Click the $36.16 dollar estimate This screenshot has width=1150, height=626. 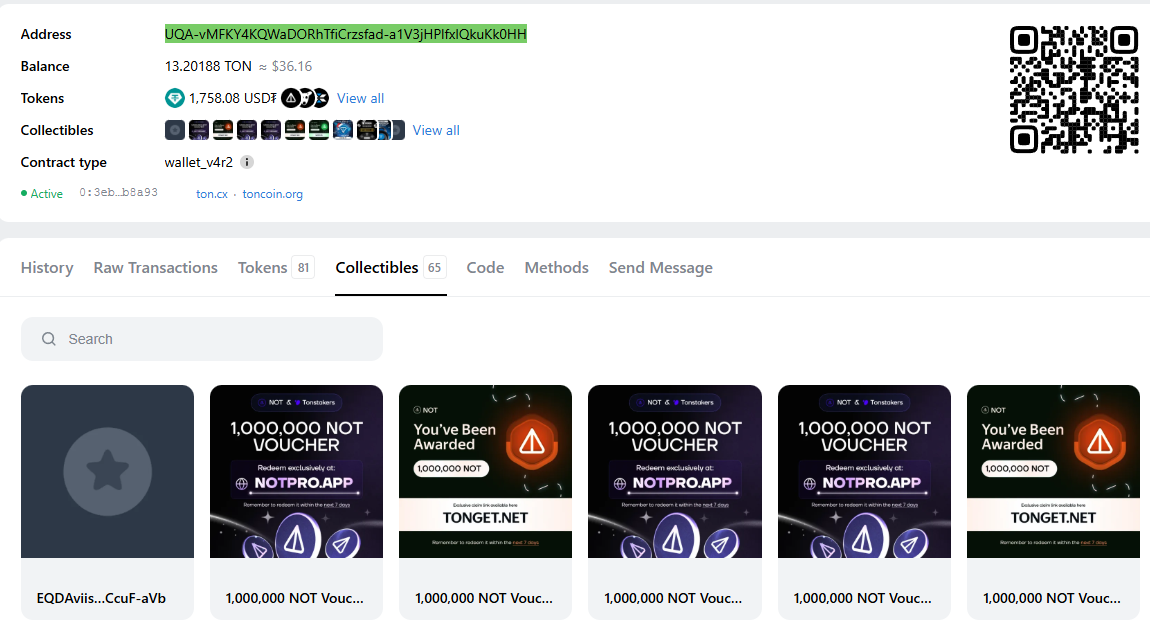[x=292, y=66]
